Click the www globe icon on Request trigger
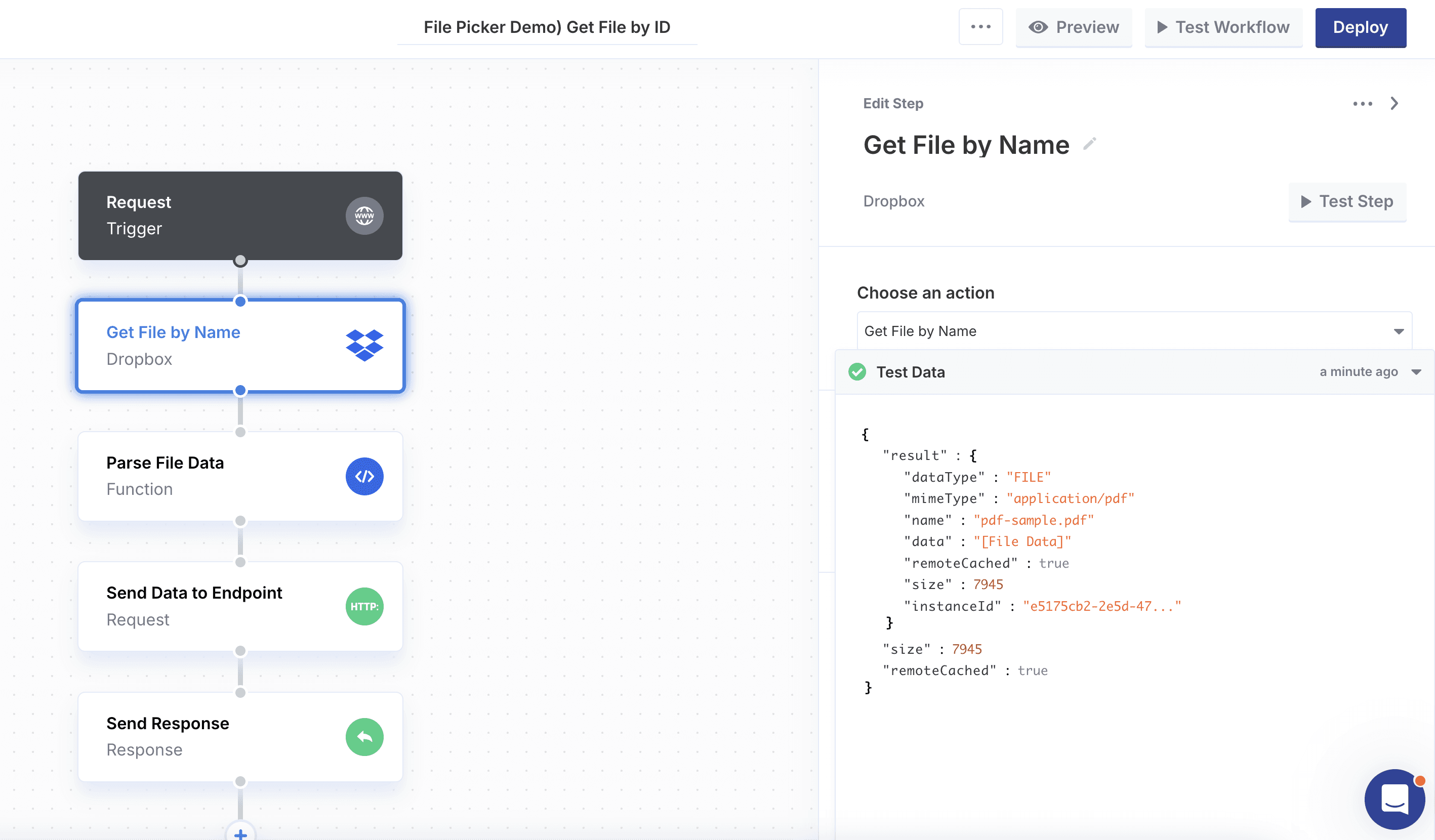The image size is (1435, 840). coord(364,216)
